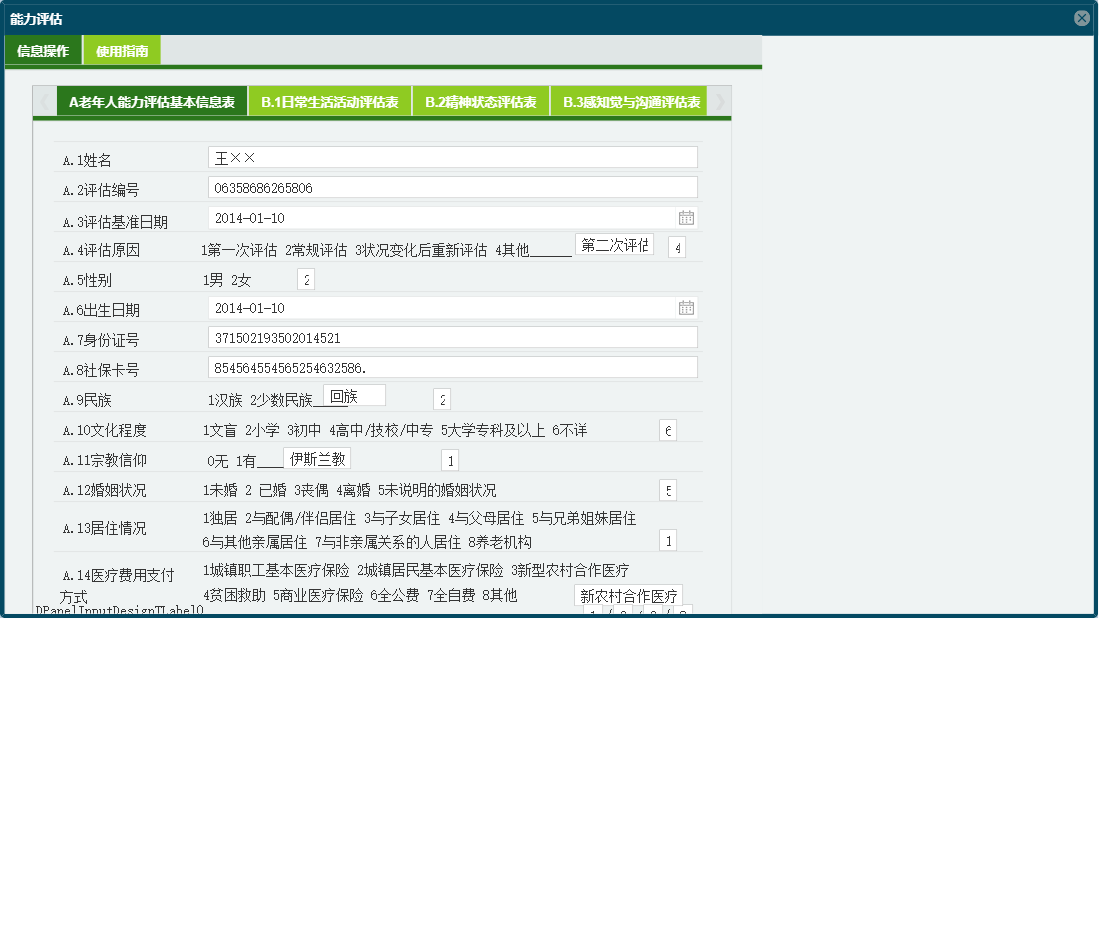Click the right arrow to scroll tabs
The width and height of the screenshot is (1099, 937).
[719, 100]
